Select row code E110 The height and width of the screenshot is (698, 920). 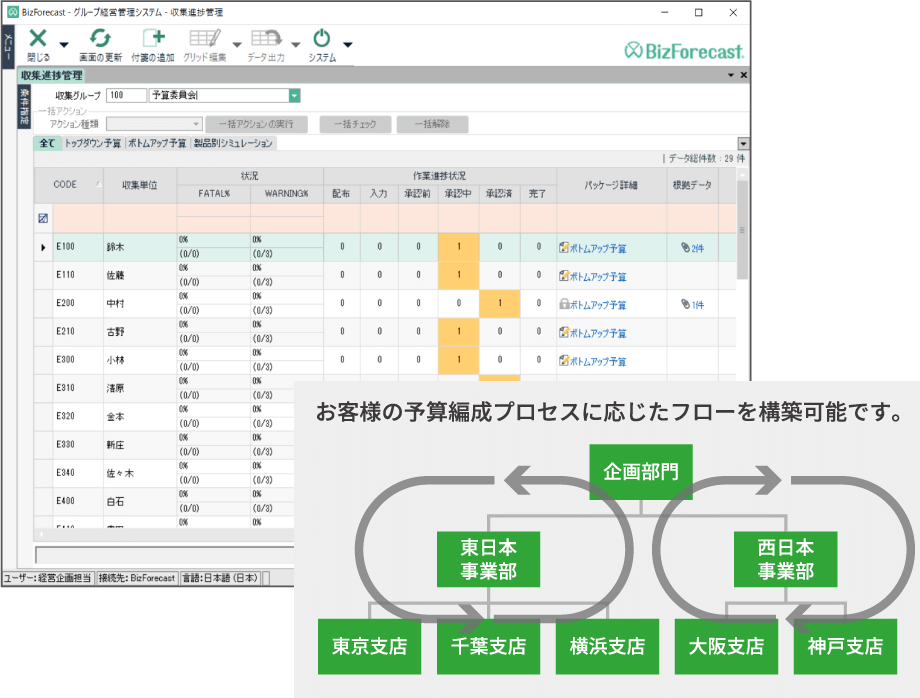[x=66, y=275]
